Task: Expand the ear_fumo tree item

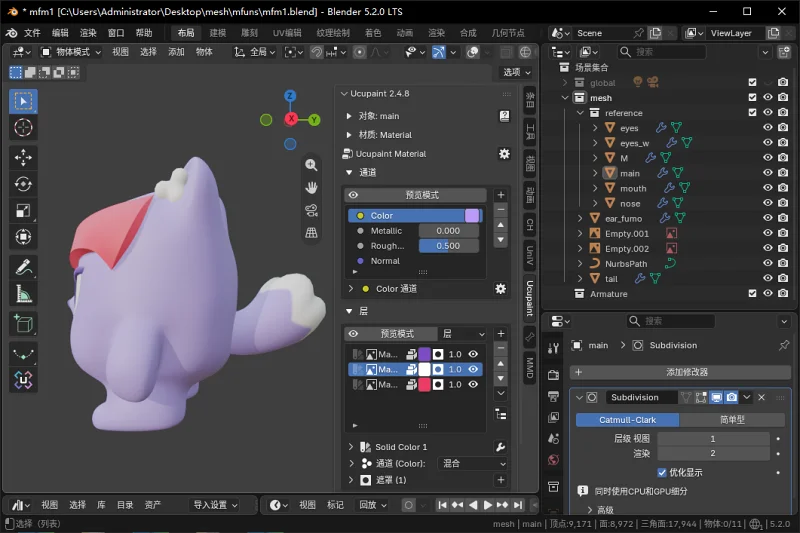Action: point(580,218)
